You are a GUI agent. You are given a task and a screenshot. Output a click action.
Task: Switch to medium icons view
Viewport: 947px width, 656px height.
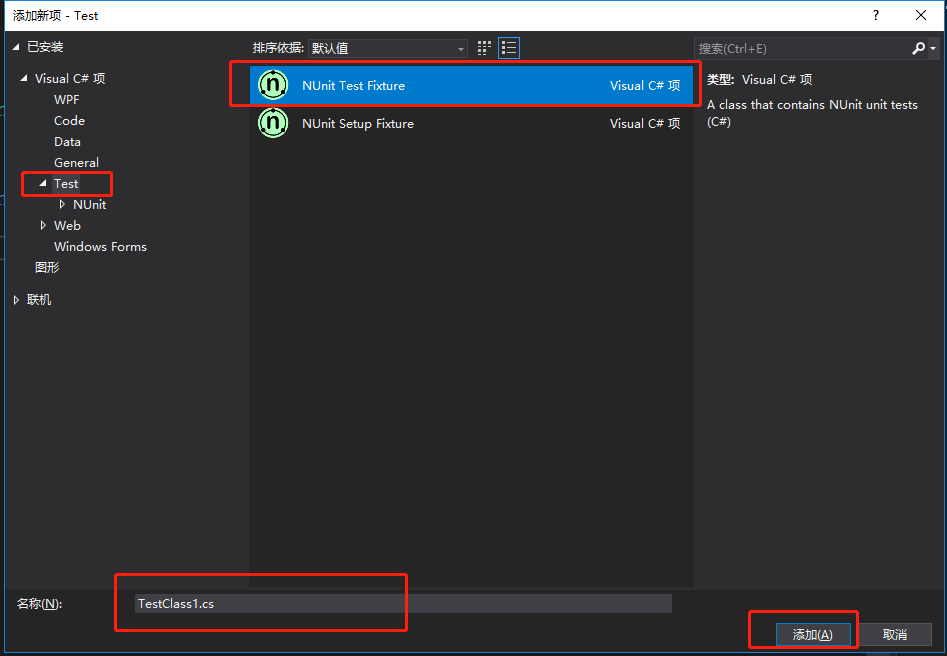point(483,47)
